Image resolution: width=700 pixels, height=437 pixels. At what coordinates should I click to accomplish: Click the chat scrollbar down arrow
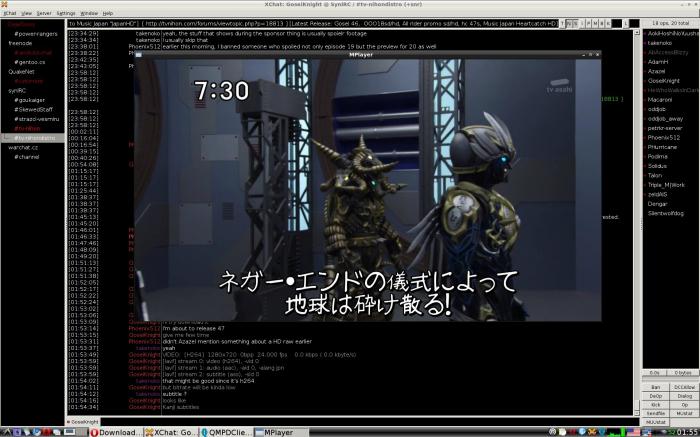tap(637, 412)
